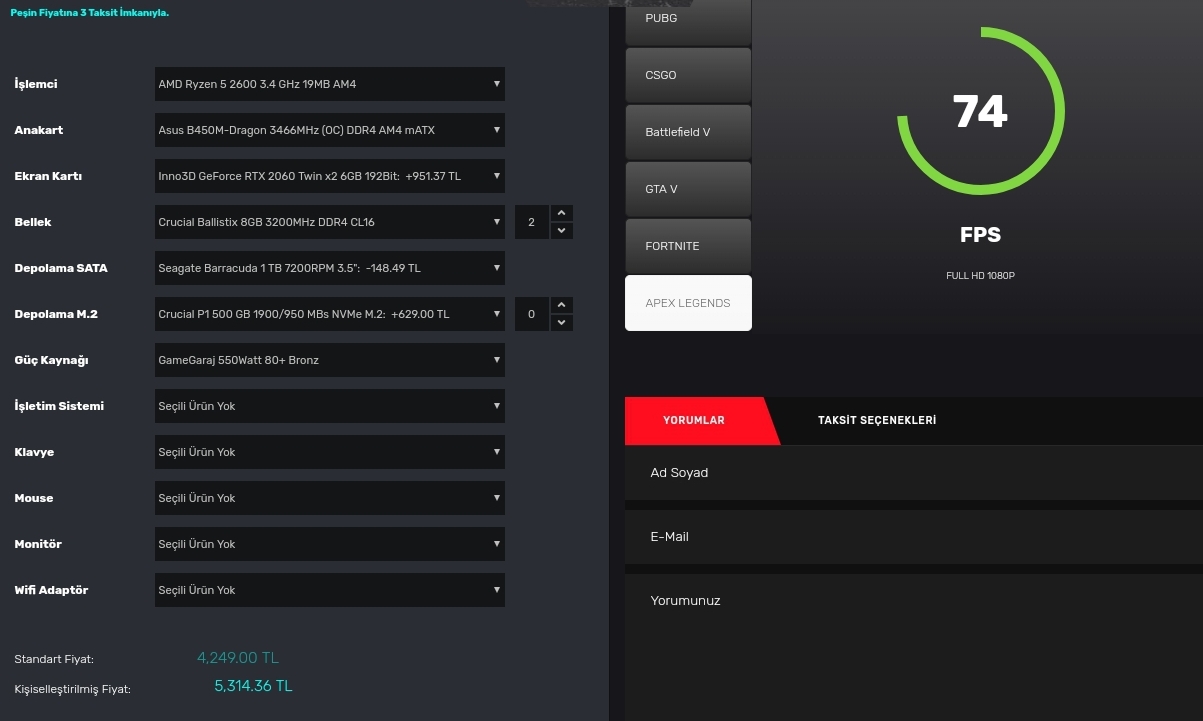Expand the Anakart motherboard dropdown
This screenshot has width=1203, height=721.
coord(329,130)
